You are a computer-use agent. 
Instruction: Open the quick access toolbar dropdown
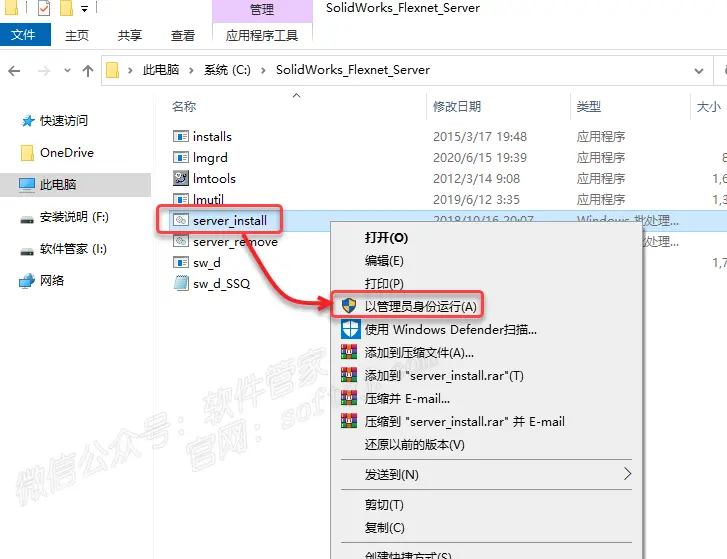pos(84,8)
